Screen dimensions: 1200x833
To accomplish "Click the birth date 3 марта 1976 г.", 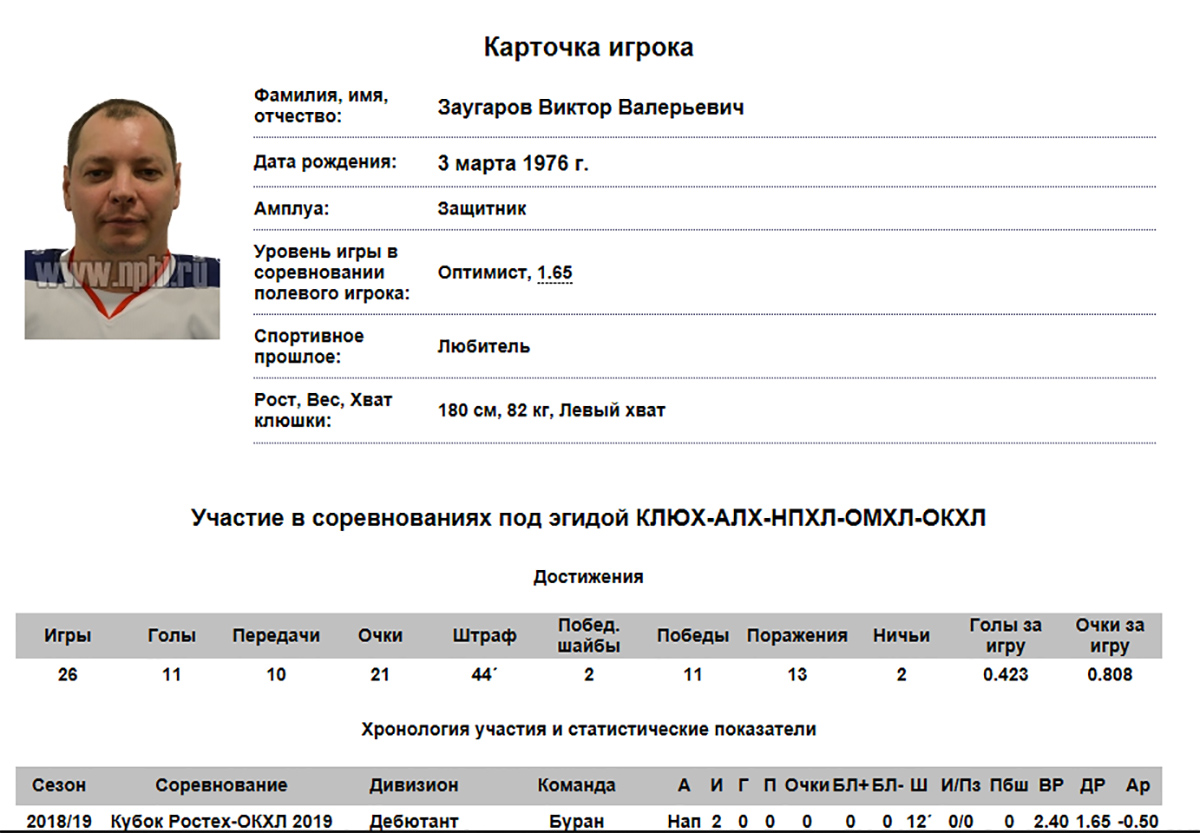I will point(513,163).
